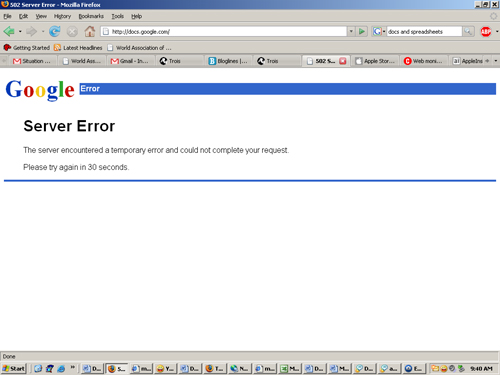Open the Adblock Plus dropdown arrow
This screenshot has height=375, width=500.
tap(497, 32)
